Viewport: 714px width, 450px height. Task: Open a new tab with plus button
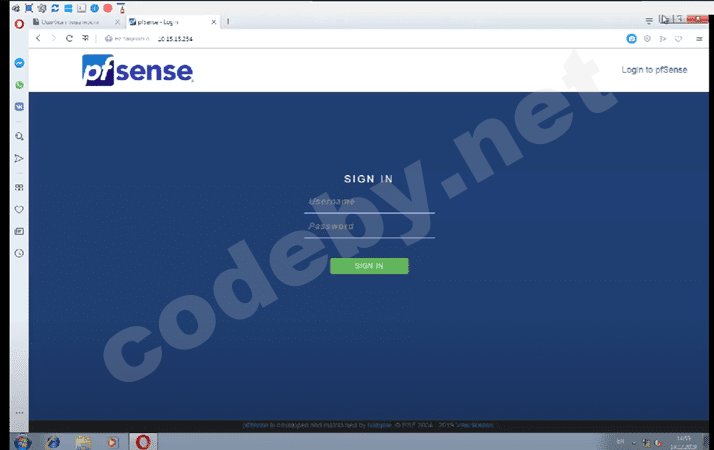pos(228,21)
